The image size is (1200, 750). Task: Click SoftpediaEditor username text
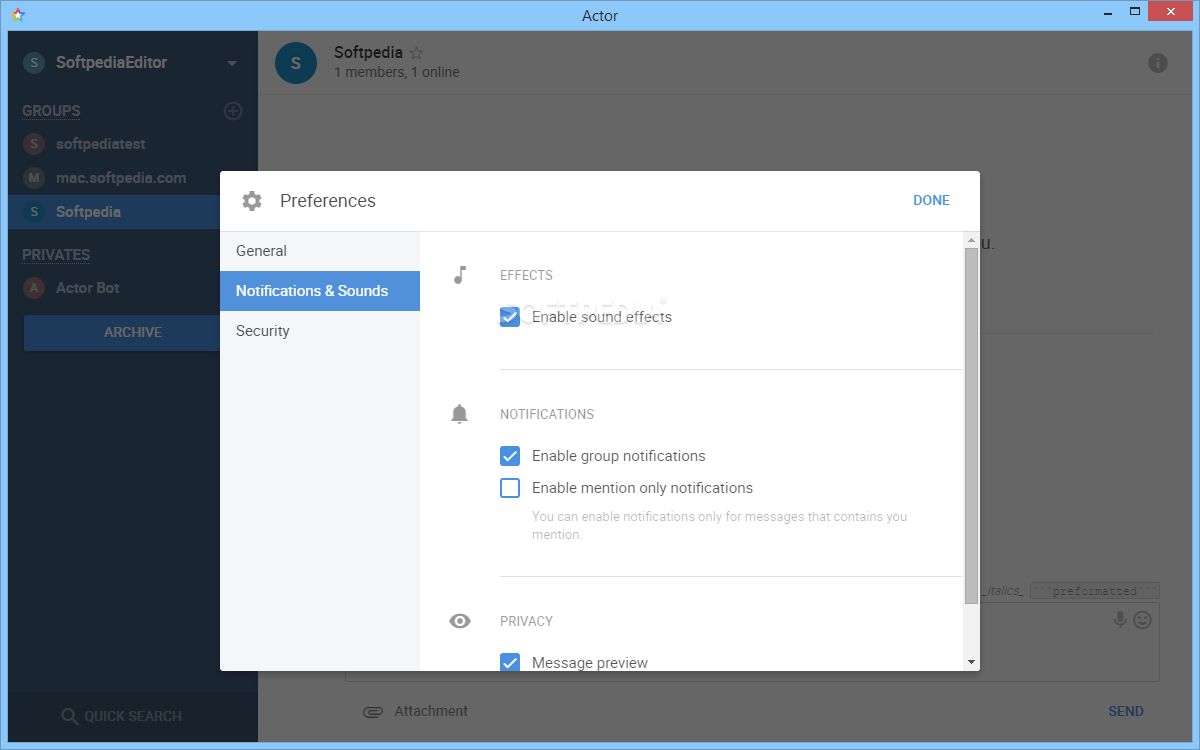tap(111, 63)
